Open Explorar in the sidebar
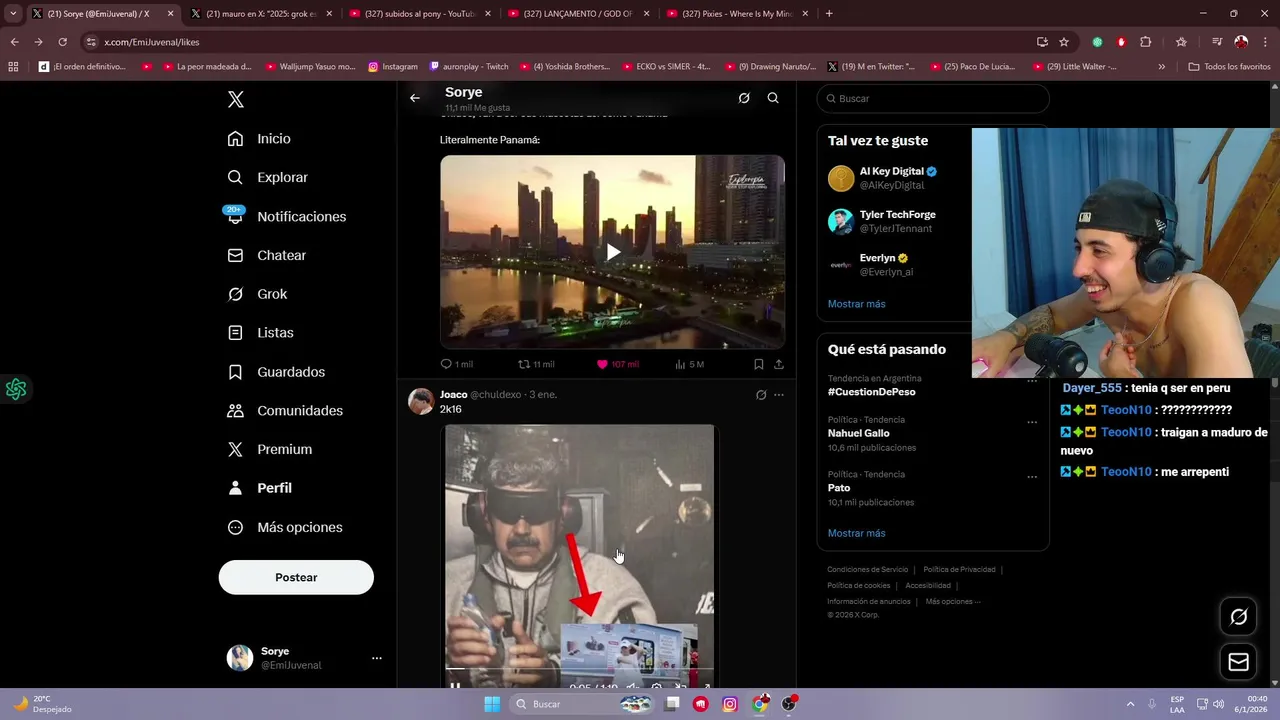Image resolution: width=1280 pixels, height=720 pixels. 267,177
